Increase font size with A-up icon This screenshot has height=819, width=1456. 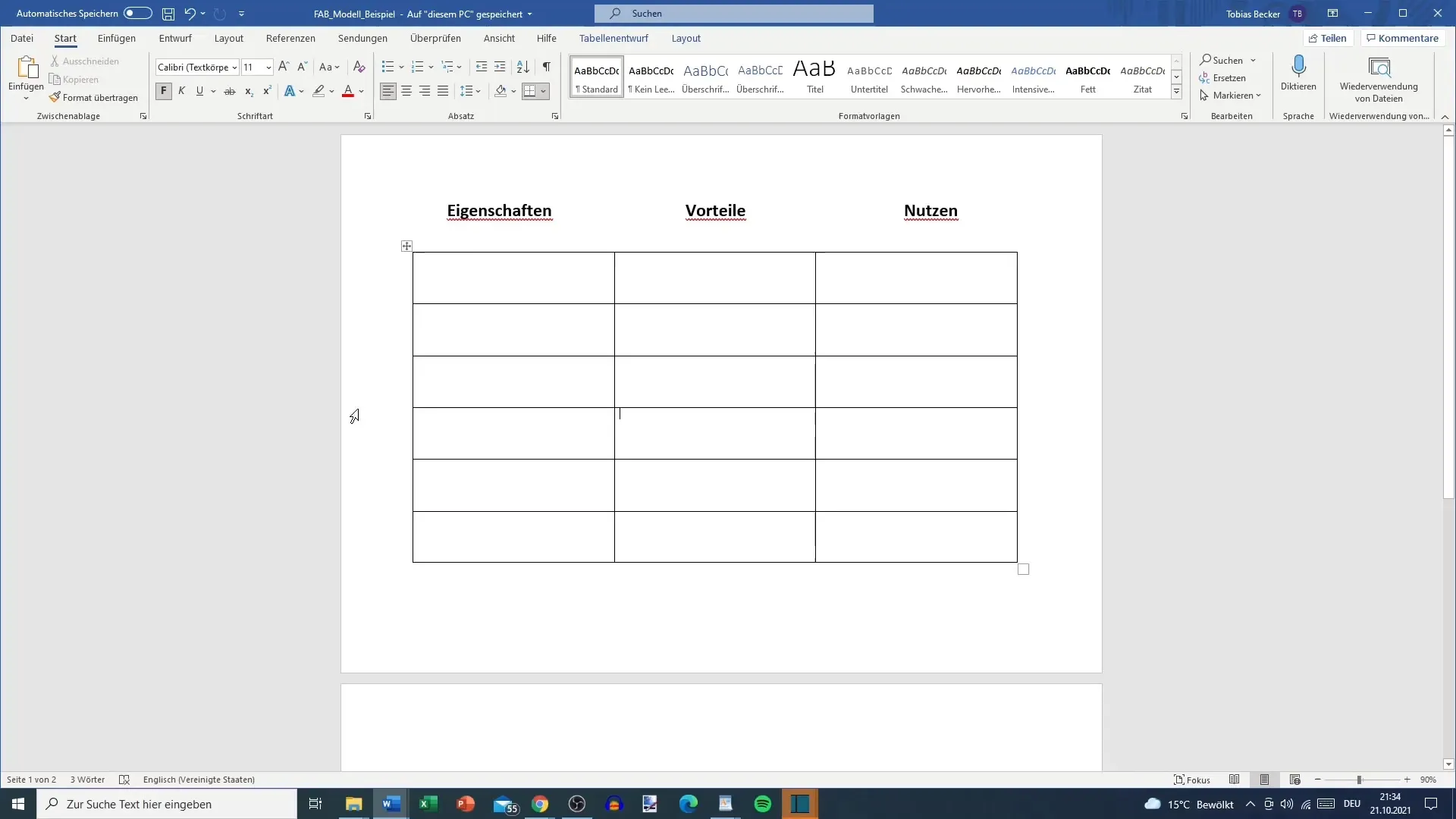pos(284,67)
